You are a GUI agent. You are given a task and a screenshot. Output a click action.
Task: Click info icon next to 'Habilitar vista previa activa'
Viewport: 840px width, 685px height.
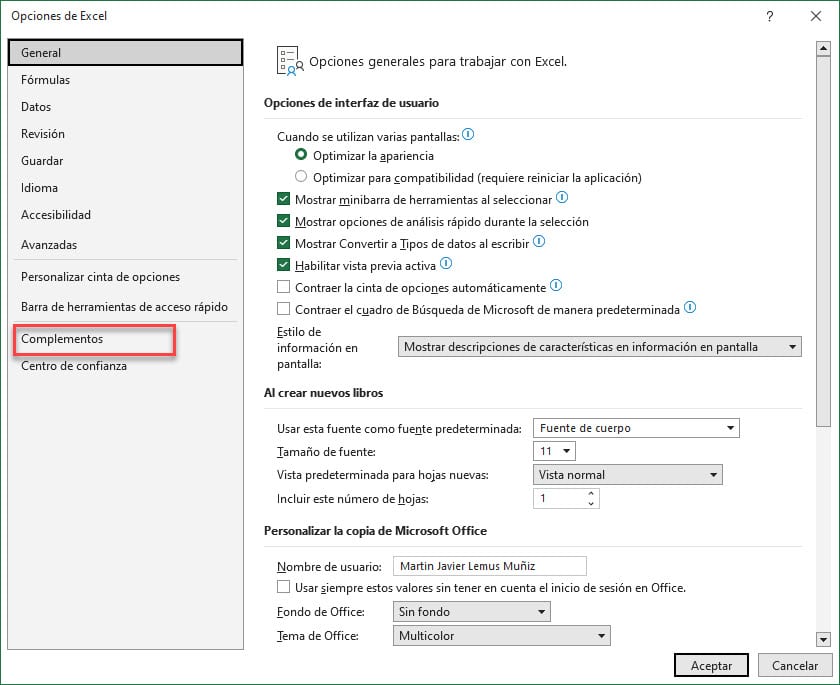(x=446, y=264)
